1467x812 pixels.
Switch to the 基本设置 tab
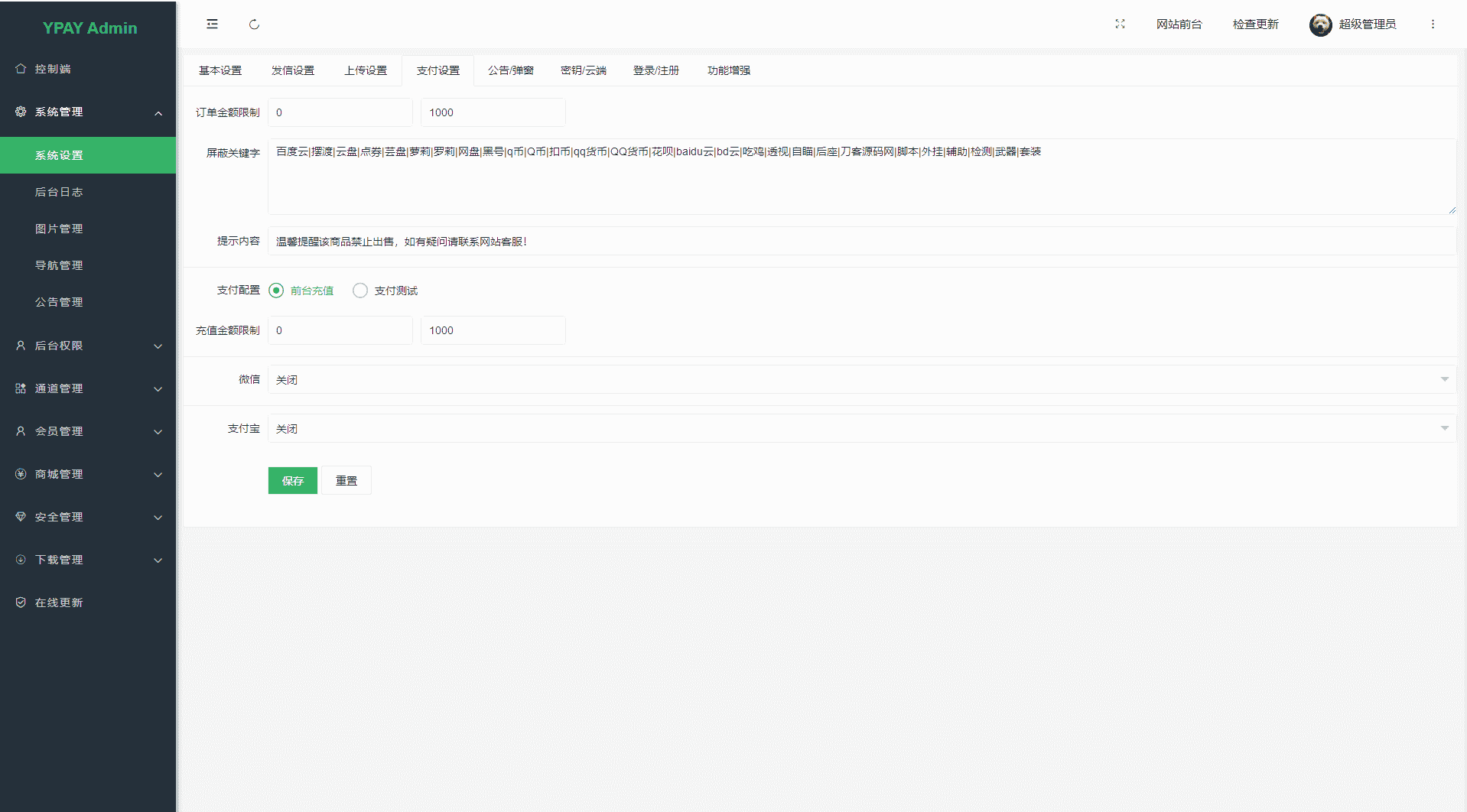(x=220, y=70)
